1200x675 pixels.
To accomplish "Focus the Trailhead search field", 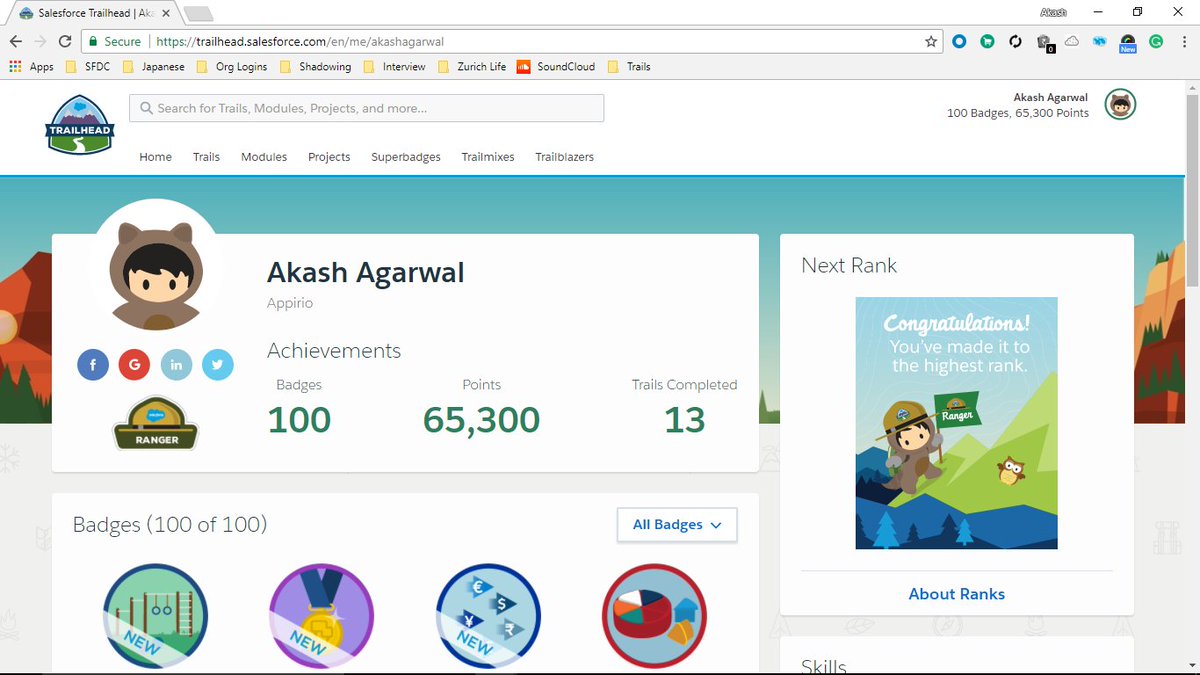I will (x=366, y=108).
